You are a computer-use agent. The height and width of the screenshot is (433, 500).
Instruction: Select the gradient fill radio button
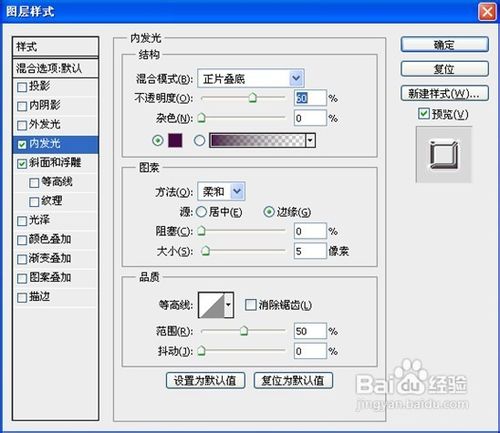point(199,140)
